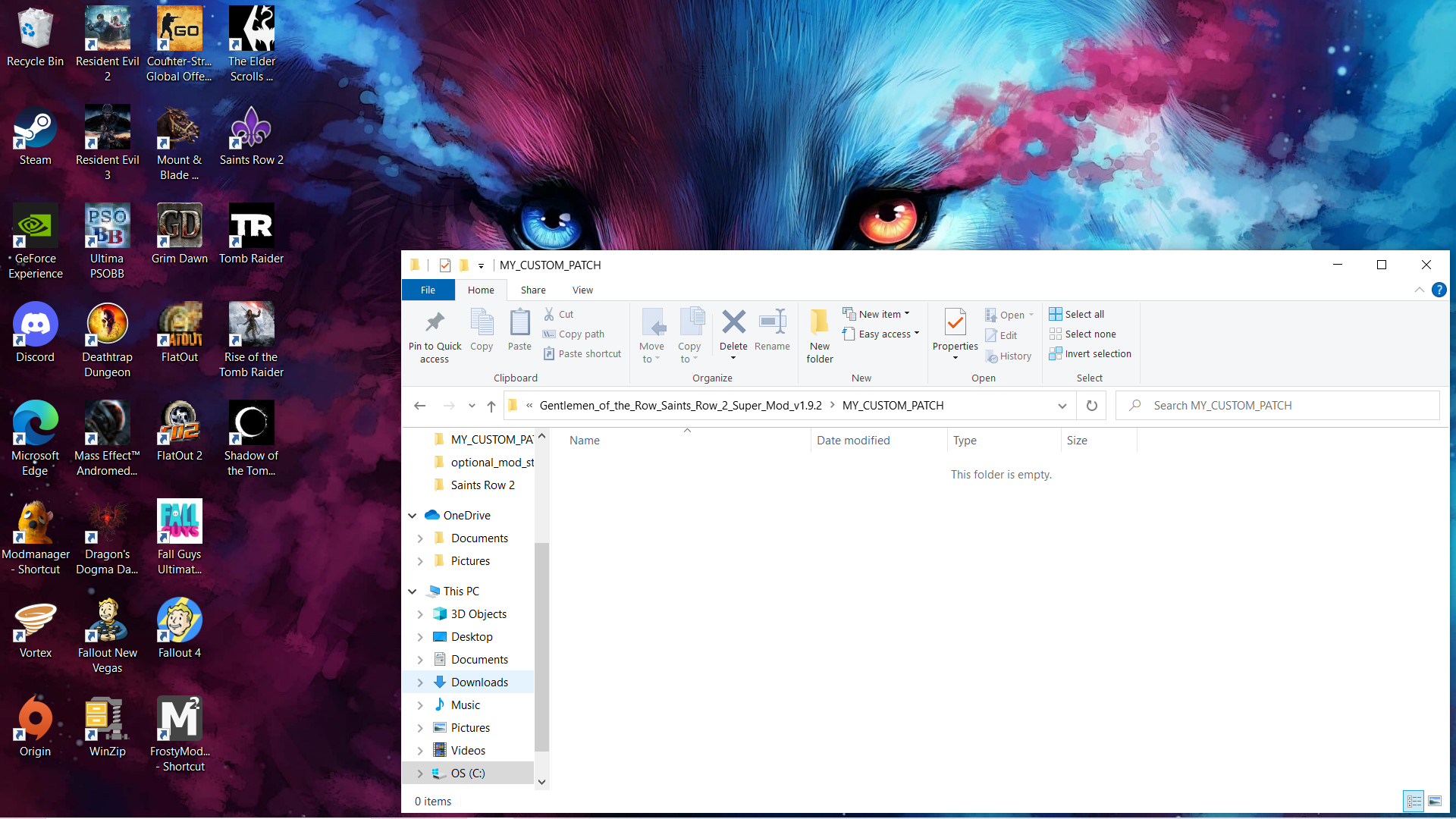The height and width of the screenshot is (819, 1456).
Task: Switch to the Home ribbon tab
Action: point(481,290)
